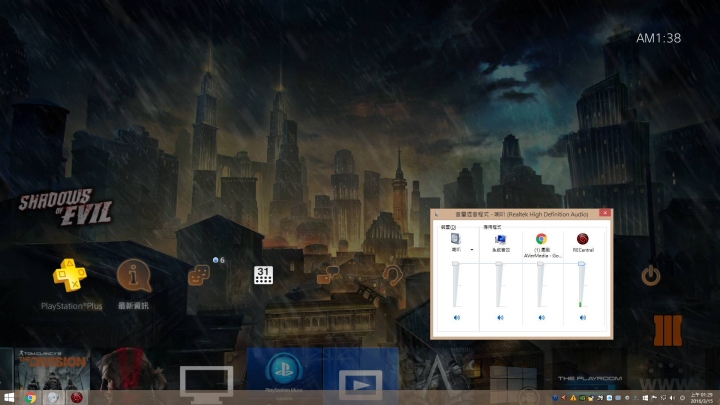
Task: Mute RECentral audio in mixer
Action: pyautogui.click(x=583, y=317)
